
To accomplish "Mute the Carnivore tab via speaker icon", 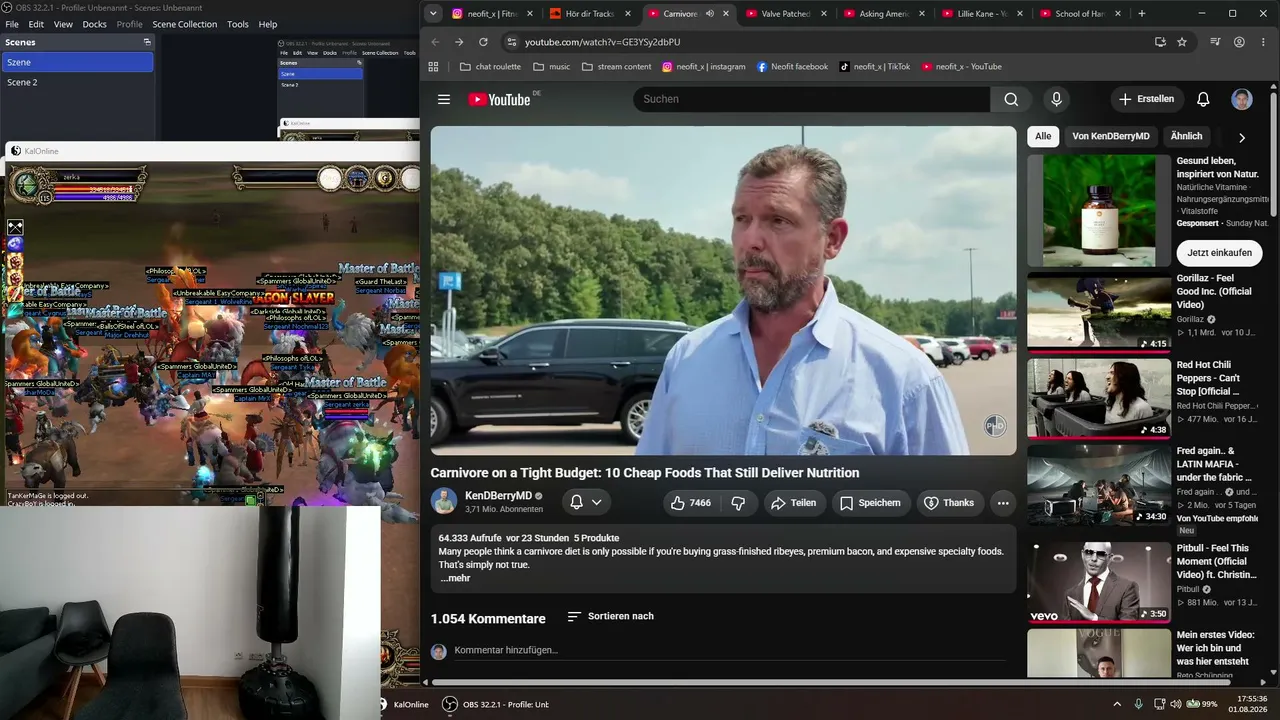I will click(710, 14).
